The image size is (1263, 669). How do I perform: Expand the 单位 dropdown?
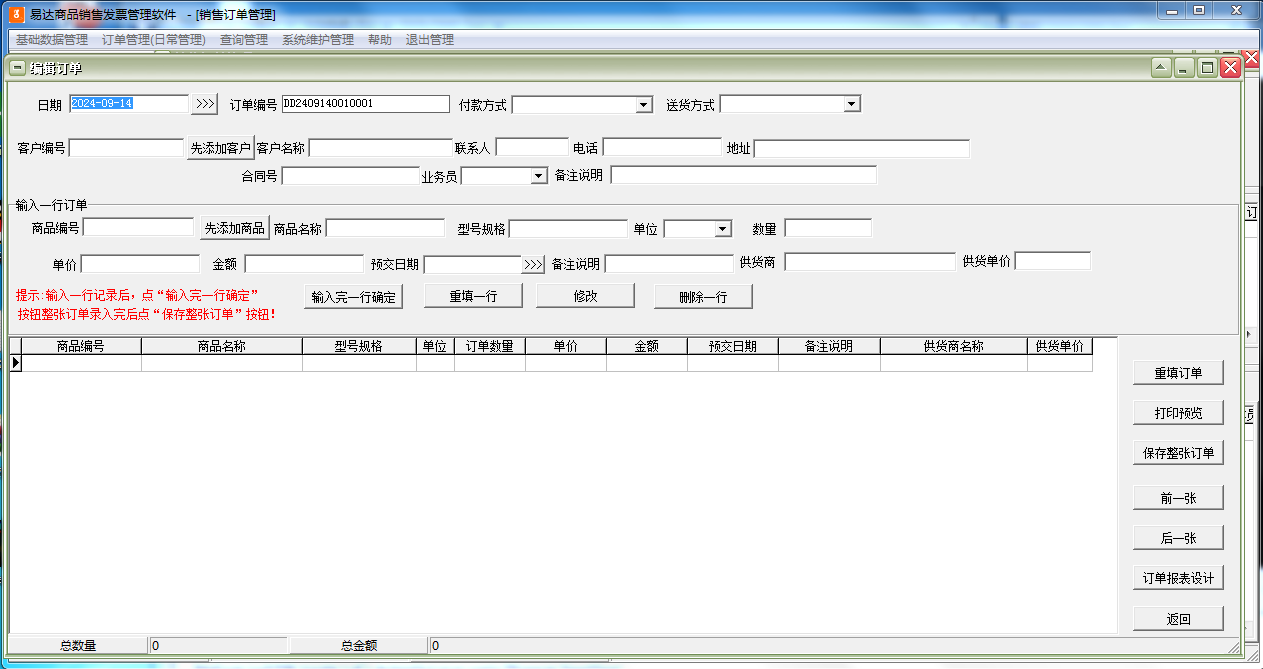click(723, 229)
